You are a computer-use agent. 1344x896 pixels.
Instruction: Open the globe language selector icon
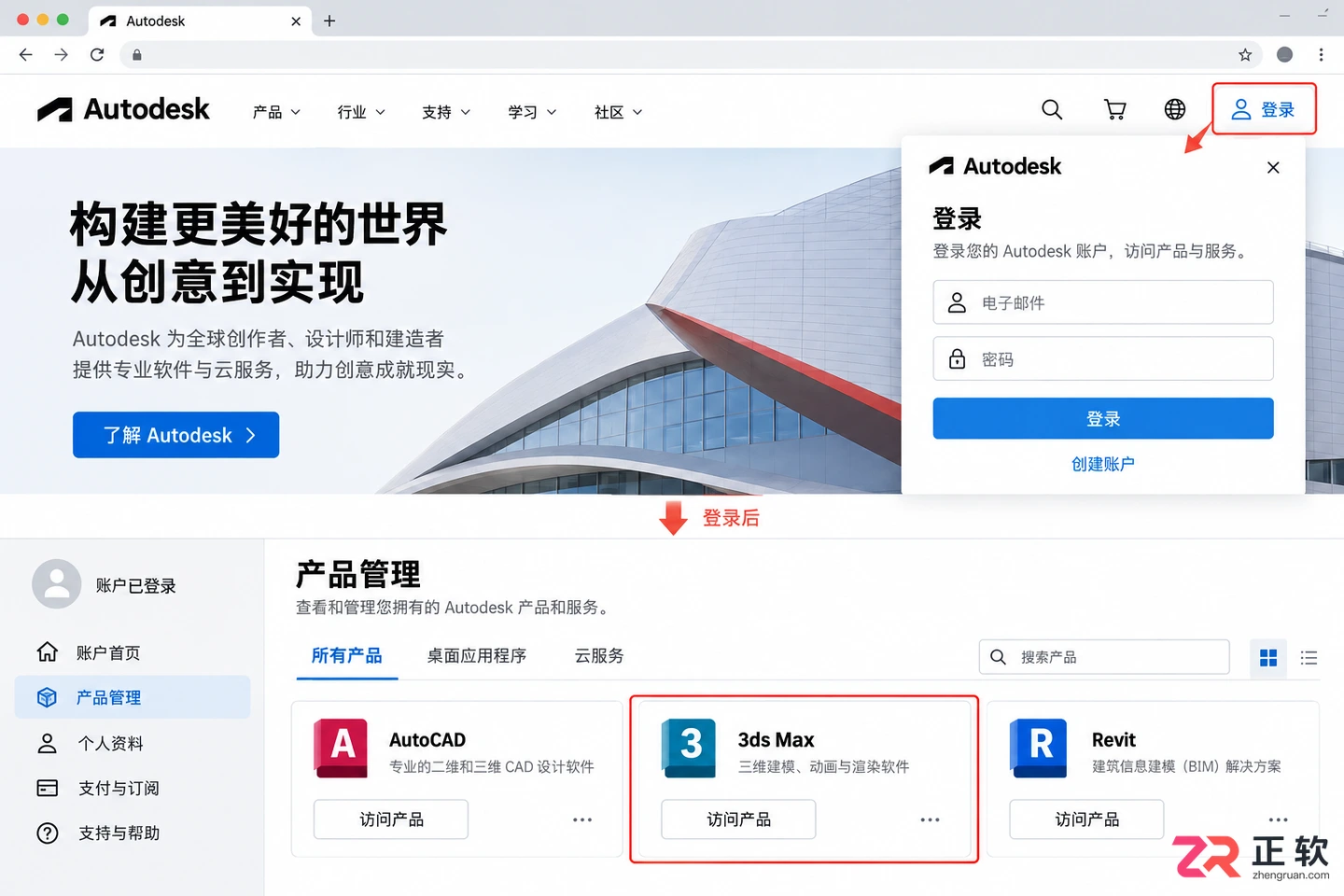1175,109
